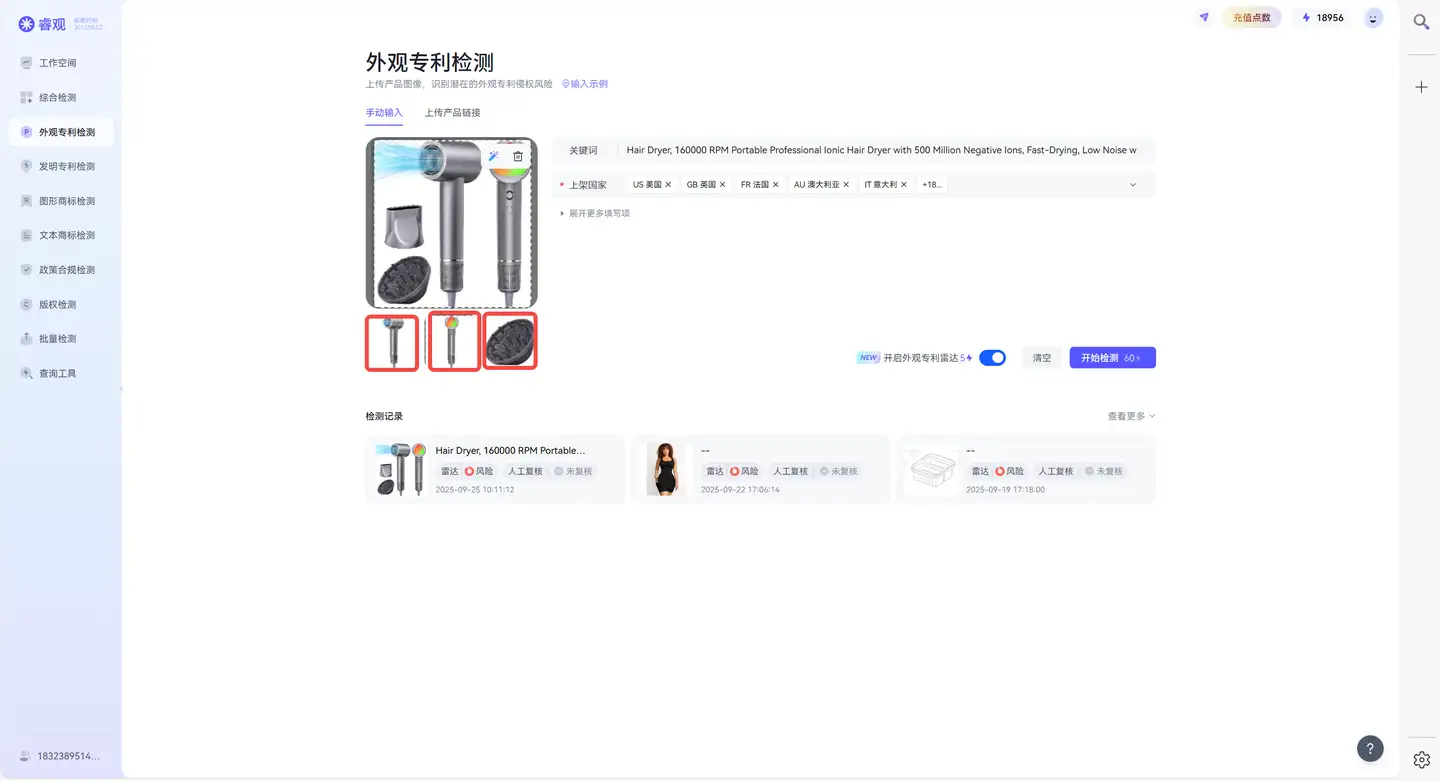Open the 综合检测 sidebar icon
Image resolution: width=1440 pixels, height=781 pixels.
click(x=60, y=96)
